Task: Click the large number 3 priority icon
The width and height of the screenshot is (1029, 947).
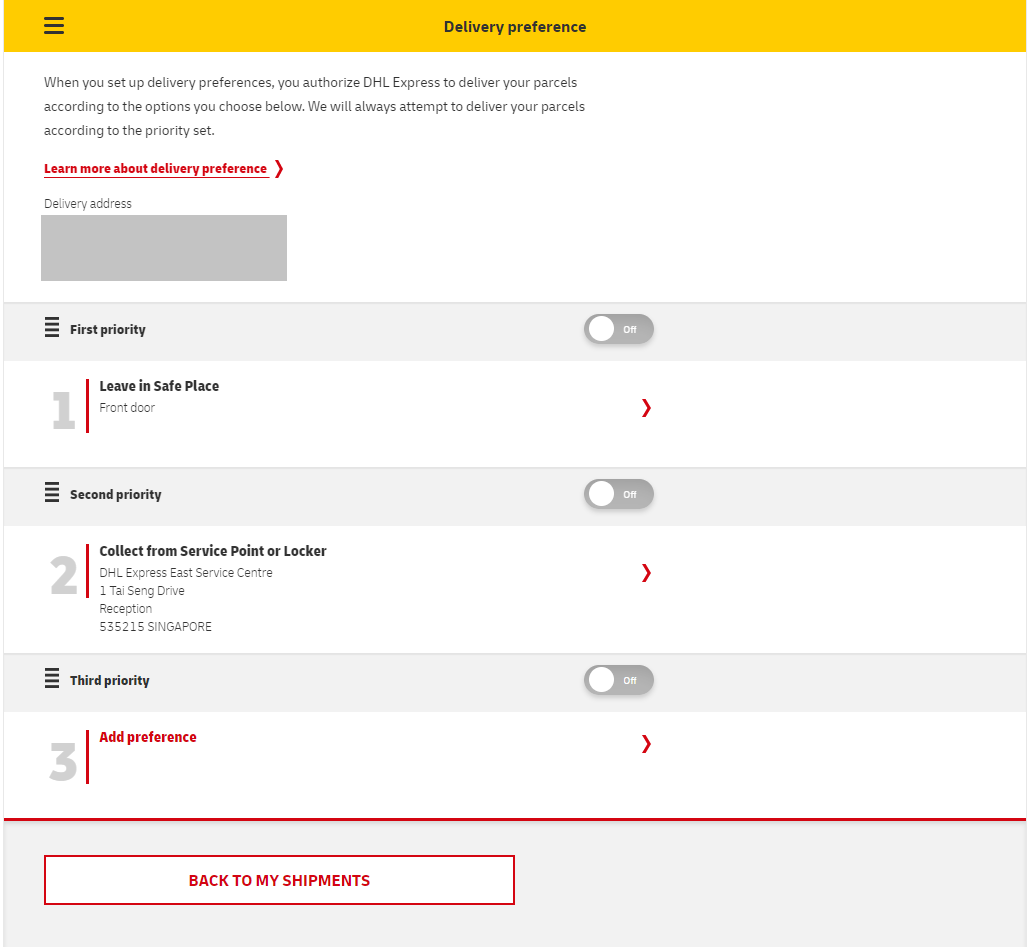Action: pos(63,762)
